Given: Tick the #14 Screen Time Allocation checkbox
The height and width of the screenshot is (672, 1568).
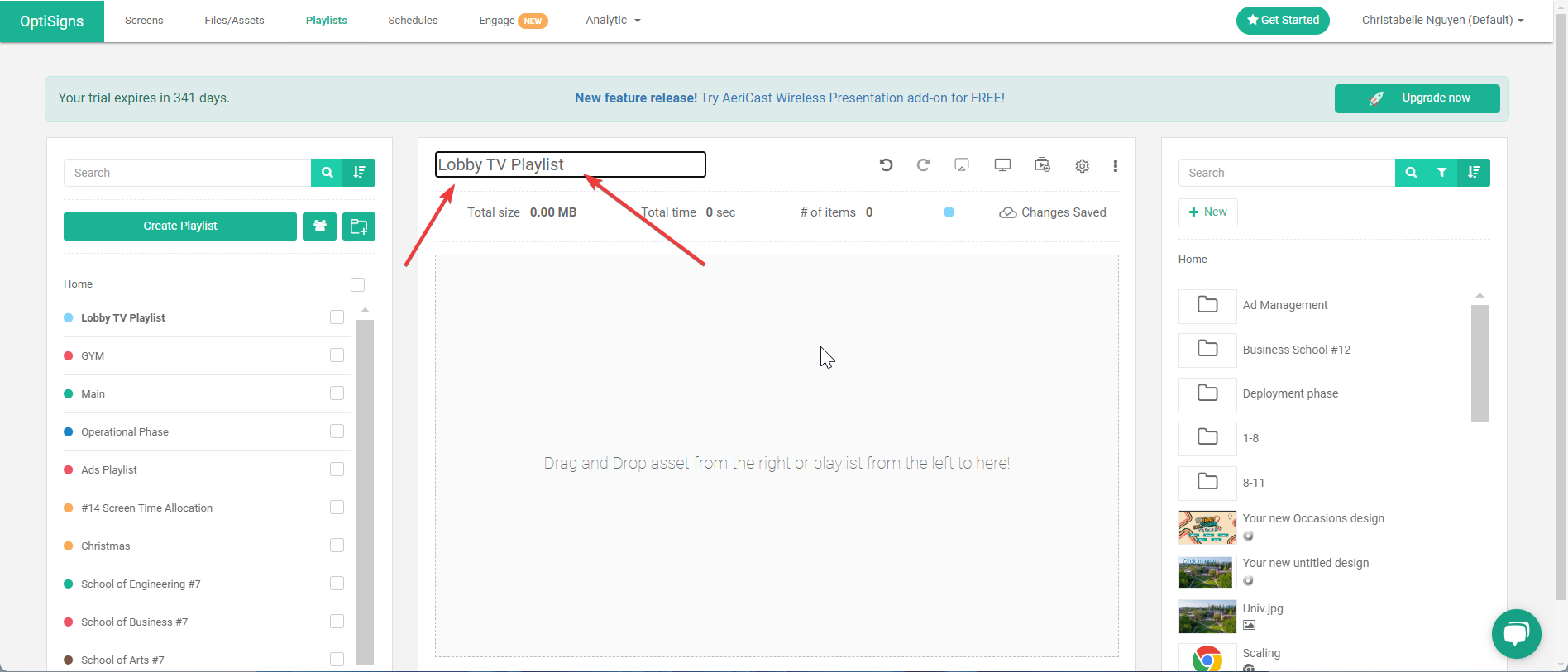Looking at the screenshot, I should pyautogui.click(x=337, y=508).
